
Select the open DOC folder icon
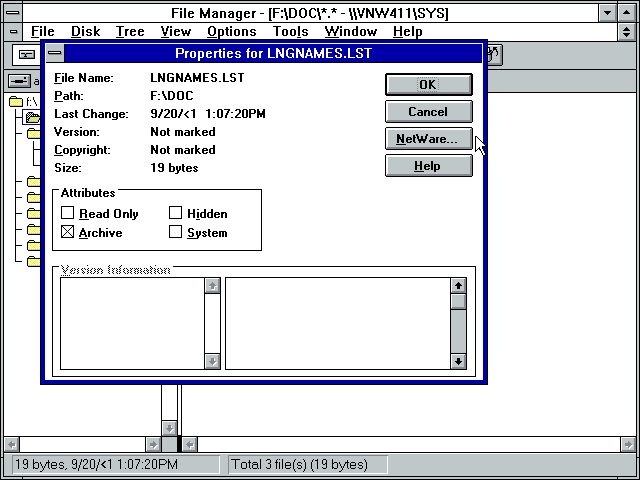click(33, 118)
